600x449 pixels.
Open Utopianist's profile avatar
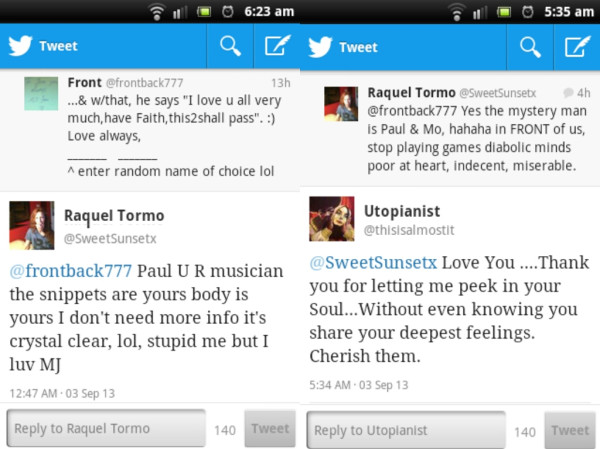click(x=332, y=219)
